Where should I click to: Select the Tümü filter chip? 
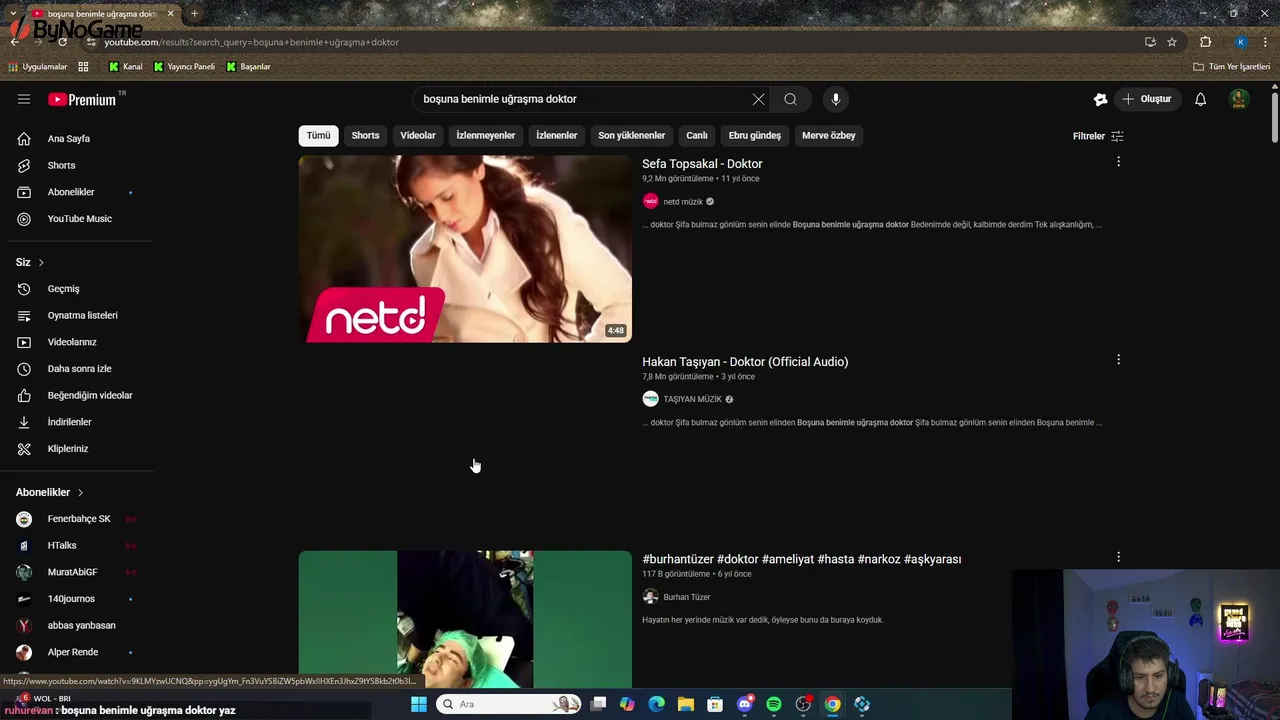click(x=318, y=135)
